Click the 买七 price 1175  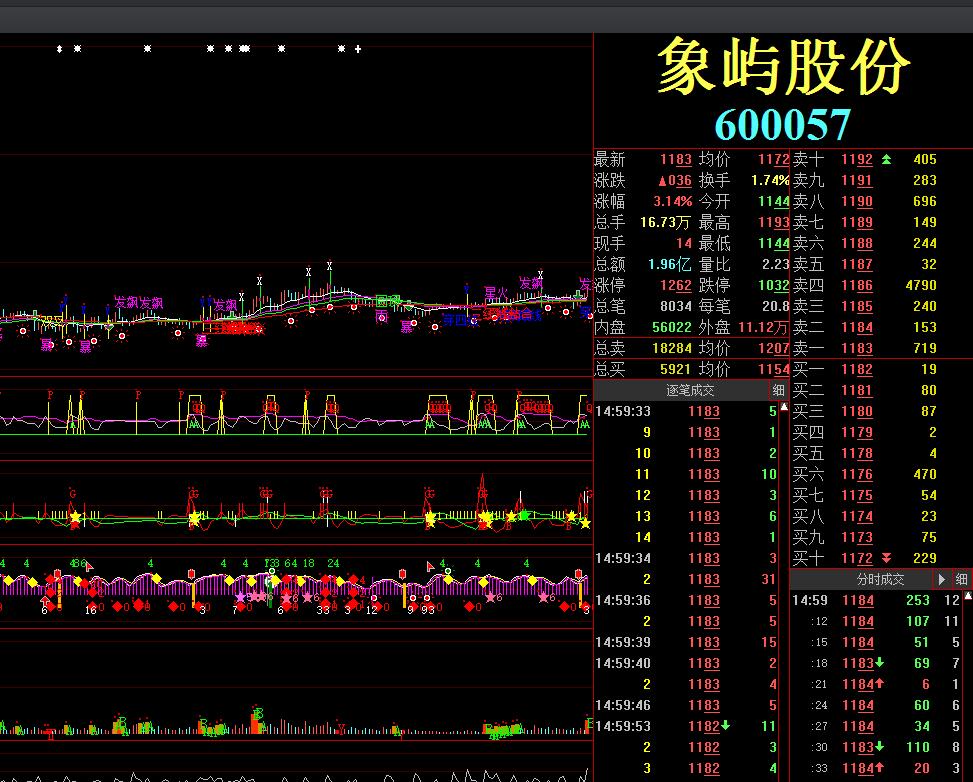pos(857,495)
